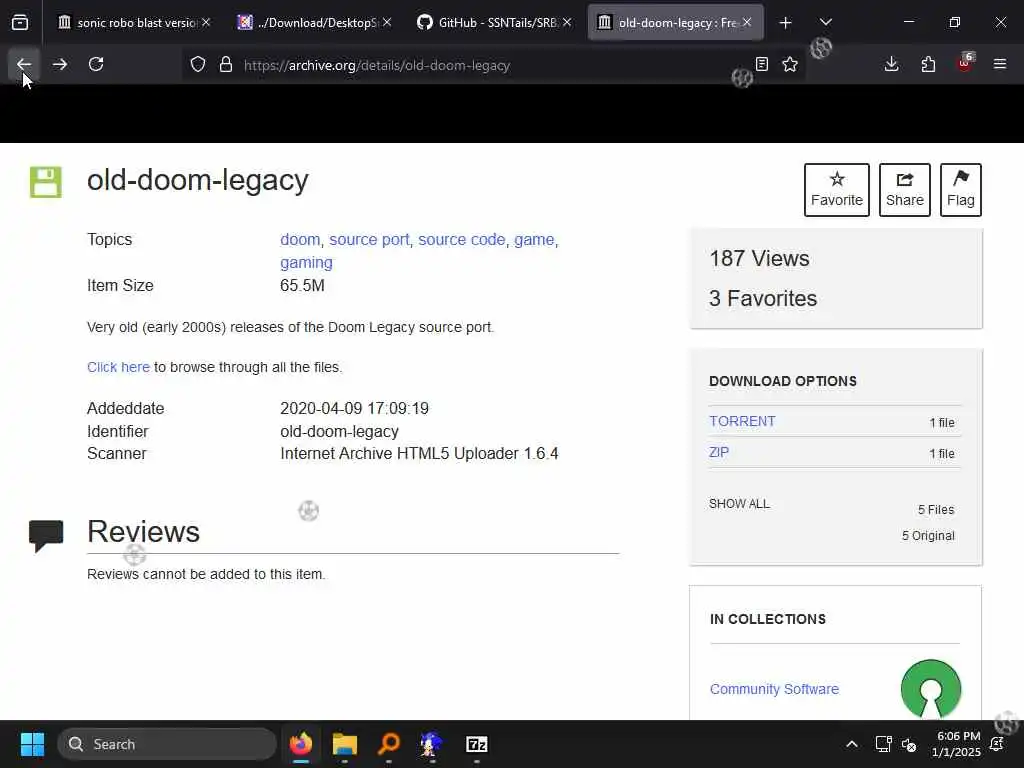
Task: Download the TORRENT option
Action: [x=742, y=421]
